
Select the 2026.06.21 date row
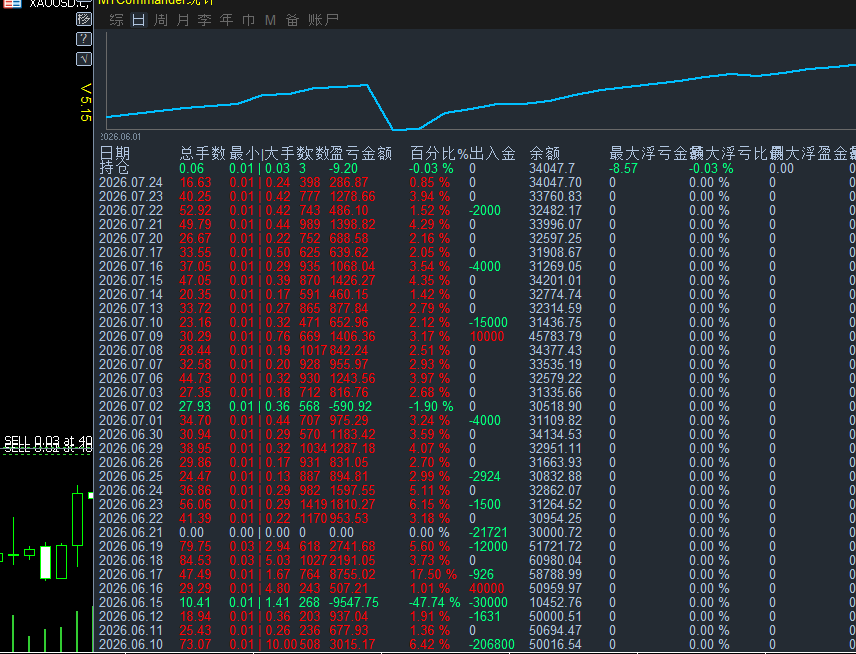coord(131,533)
